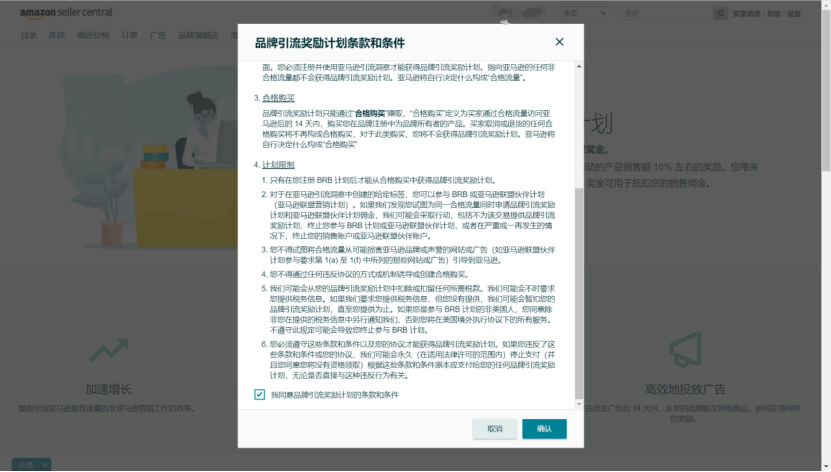
Task: Open the 买家消息 buyer messages link
Action: tap(746, 14)
